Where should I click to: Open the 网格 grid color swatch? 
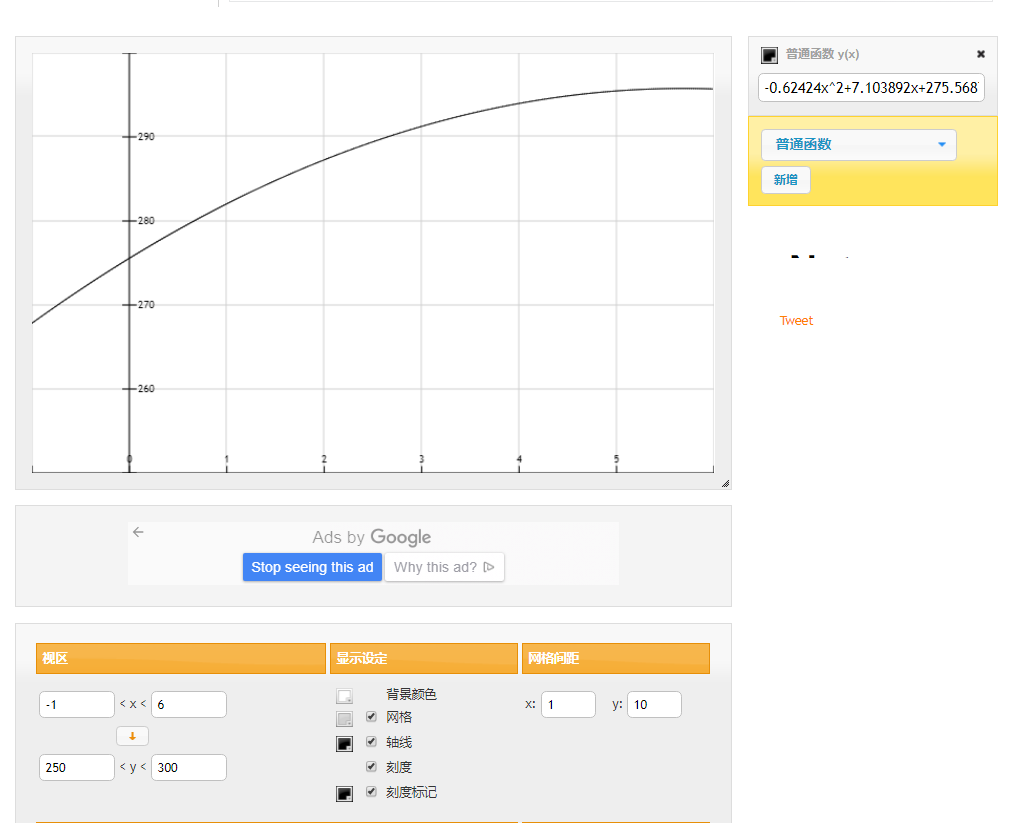tap(344, 719)
